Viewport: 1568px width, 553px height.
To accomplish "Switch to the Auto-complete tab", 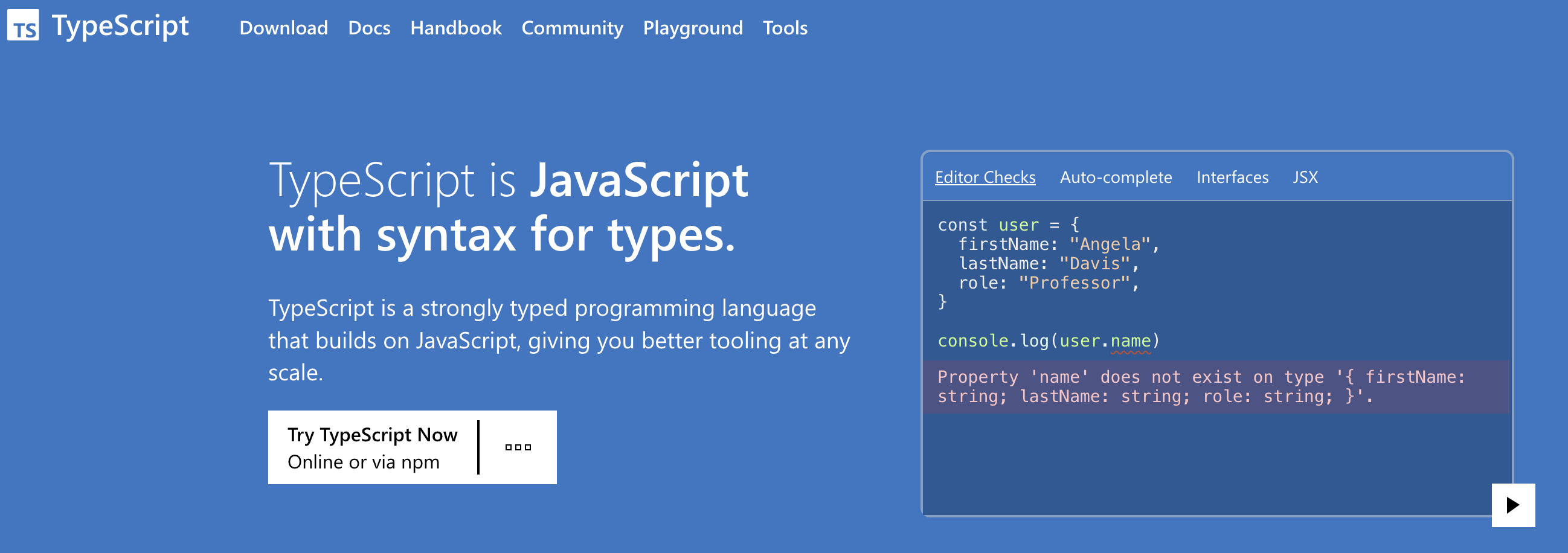I will tap(1116, 177).
